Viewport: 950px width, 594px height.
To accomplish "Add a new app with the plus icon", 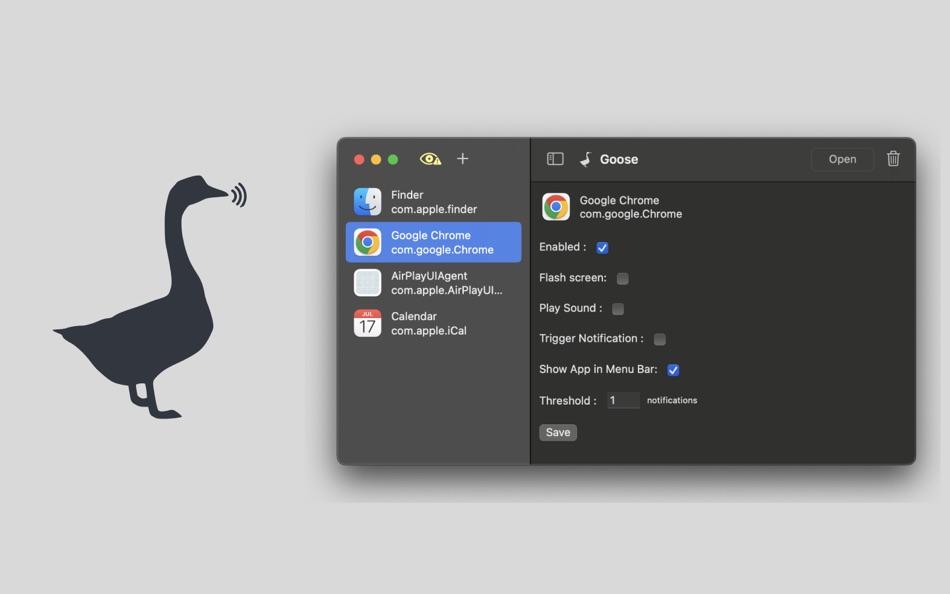I will click(x=462, y=159).
